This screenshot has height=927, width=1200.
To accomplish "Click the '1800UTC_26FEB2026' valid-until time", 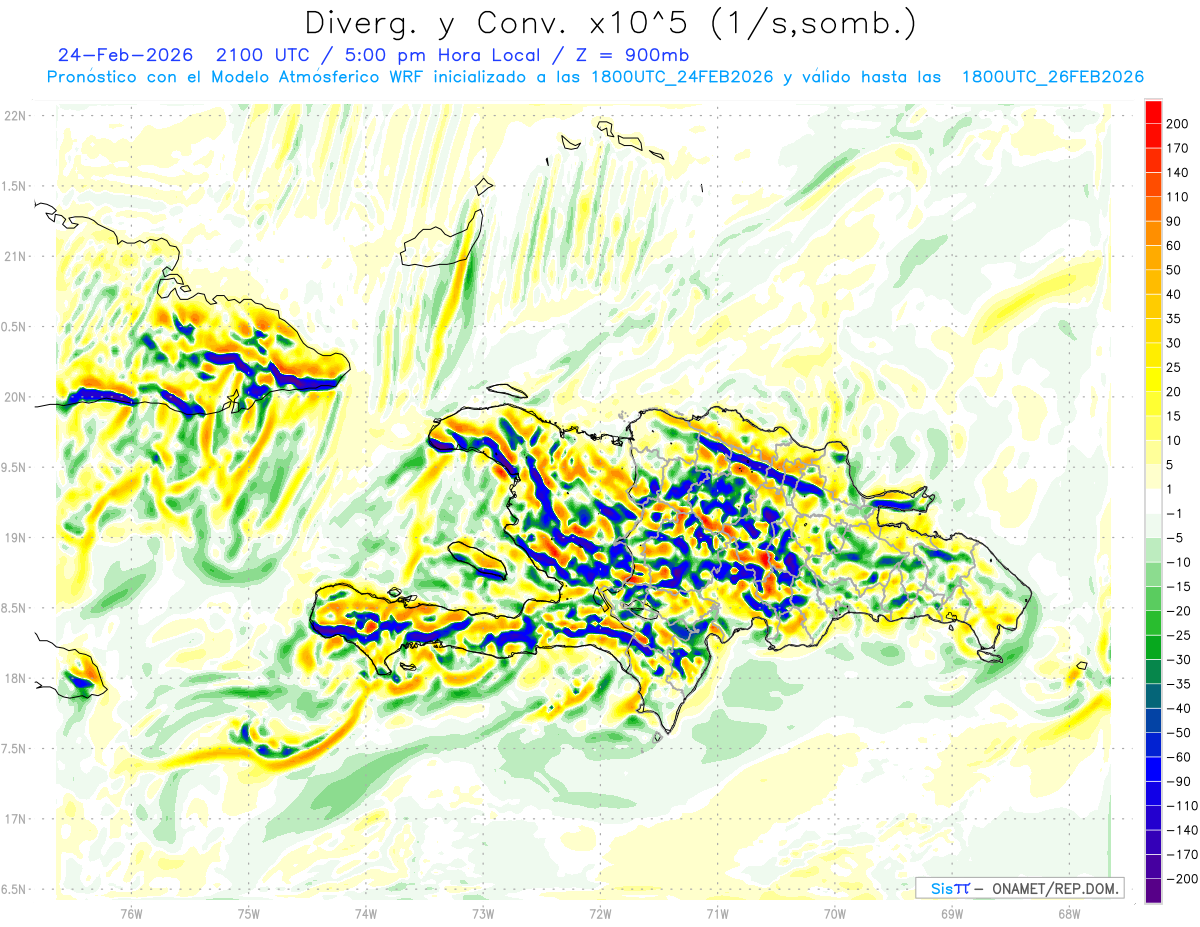I will 1052,76.
